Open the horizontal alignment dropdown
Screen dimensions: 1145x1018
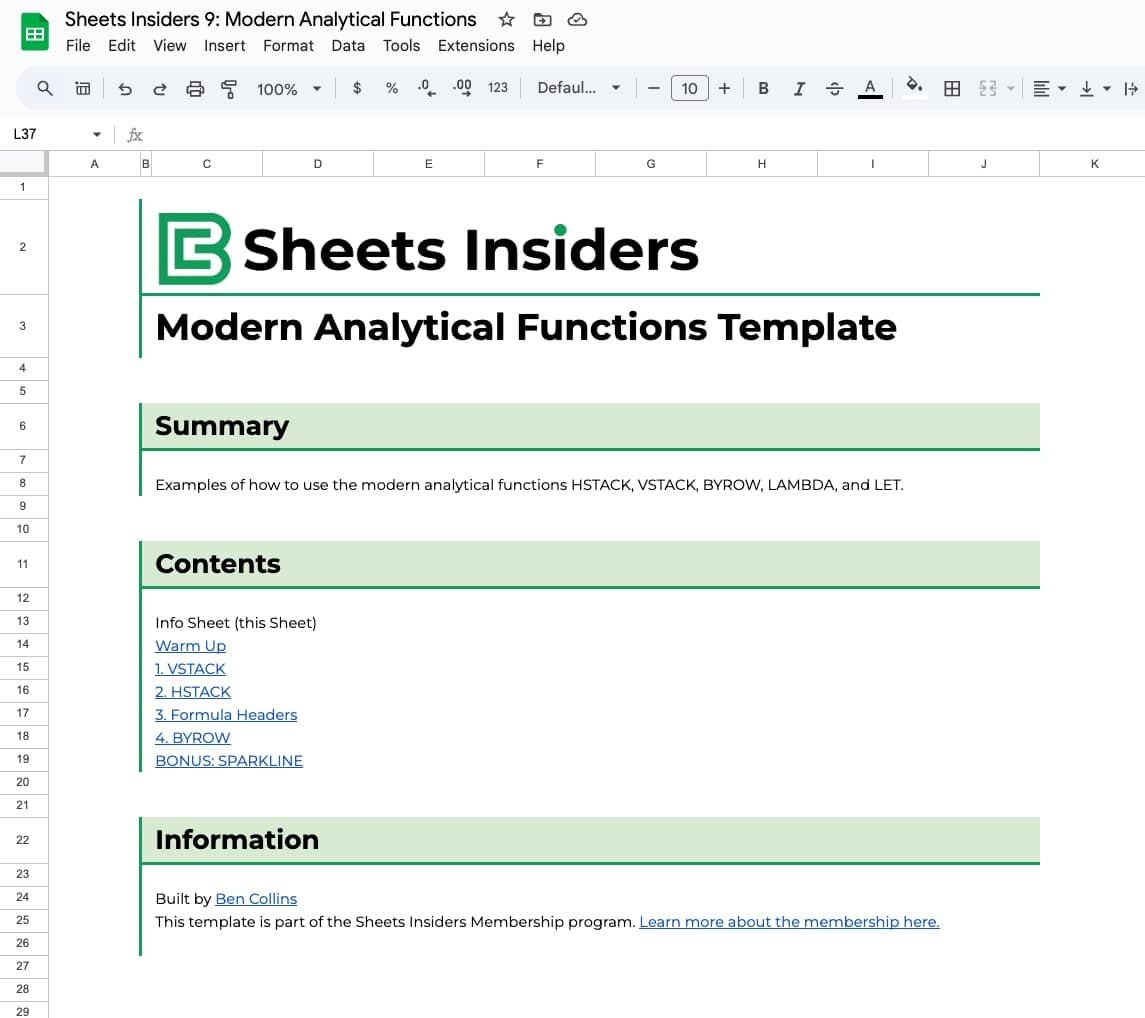click(1048, 88)
